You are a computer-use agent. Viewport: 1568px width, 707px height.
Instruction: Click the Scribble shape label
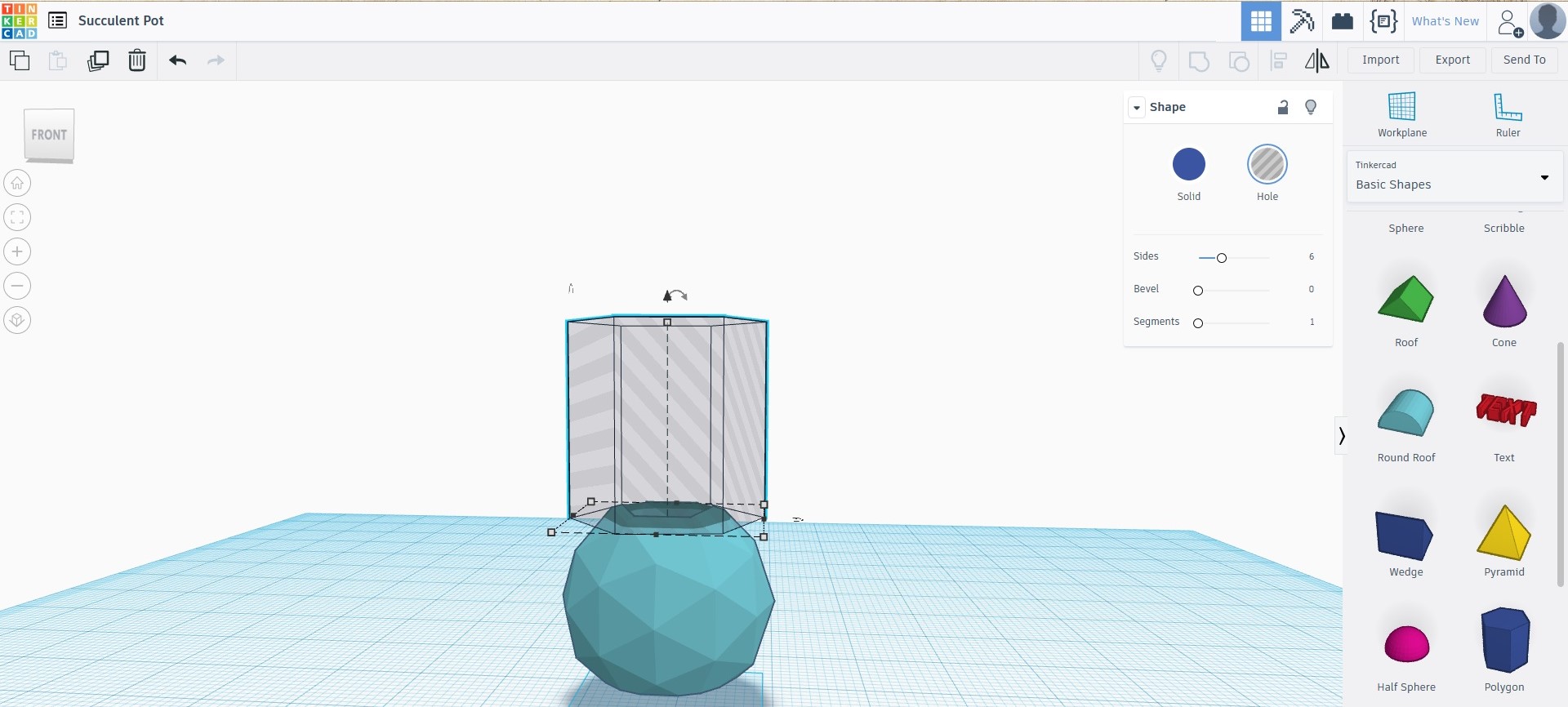(x=1504, y=229)
